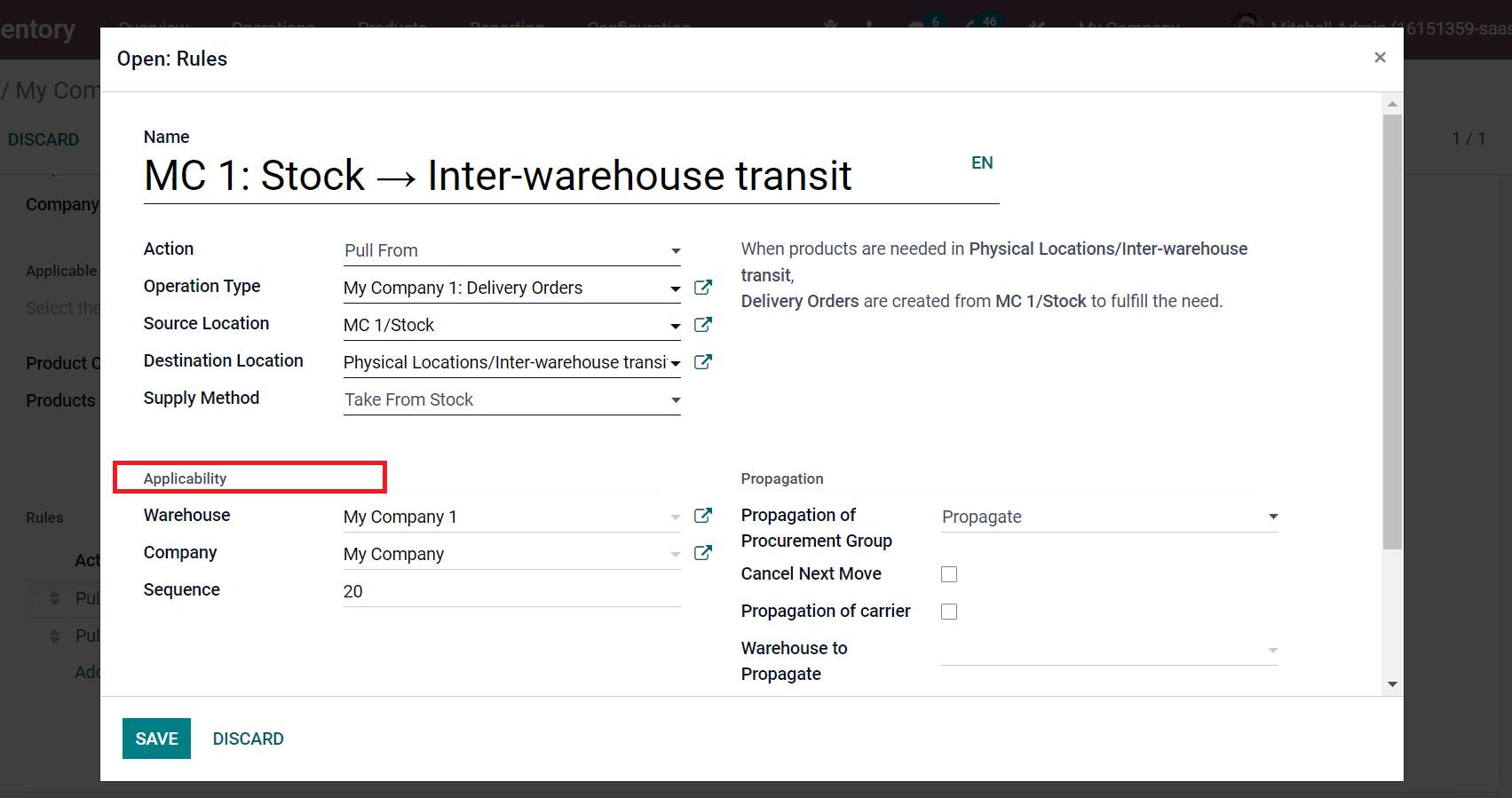The height and width of the screenshot is (798, 1512).
Task: Click the dialog scrollbar thumb
Action: coord(1392,330)
